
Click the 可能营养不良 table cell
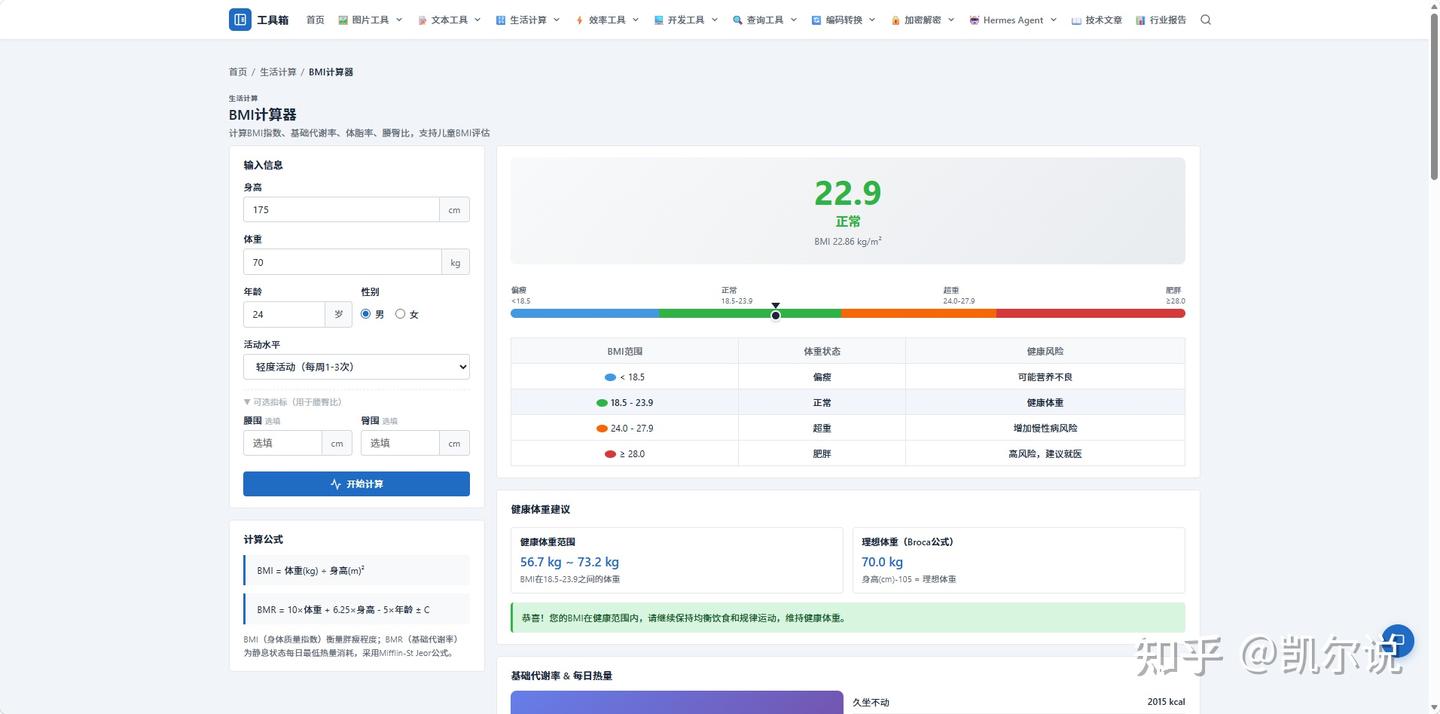[1045, 377]
